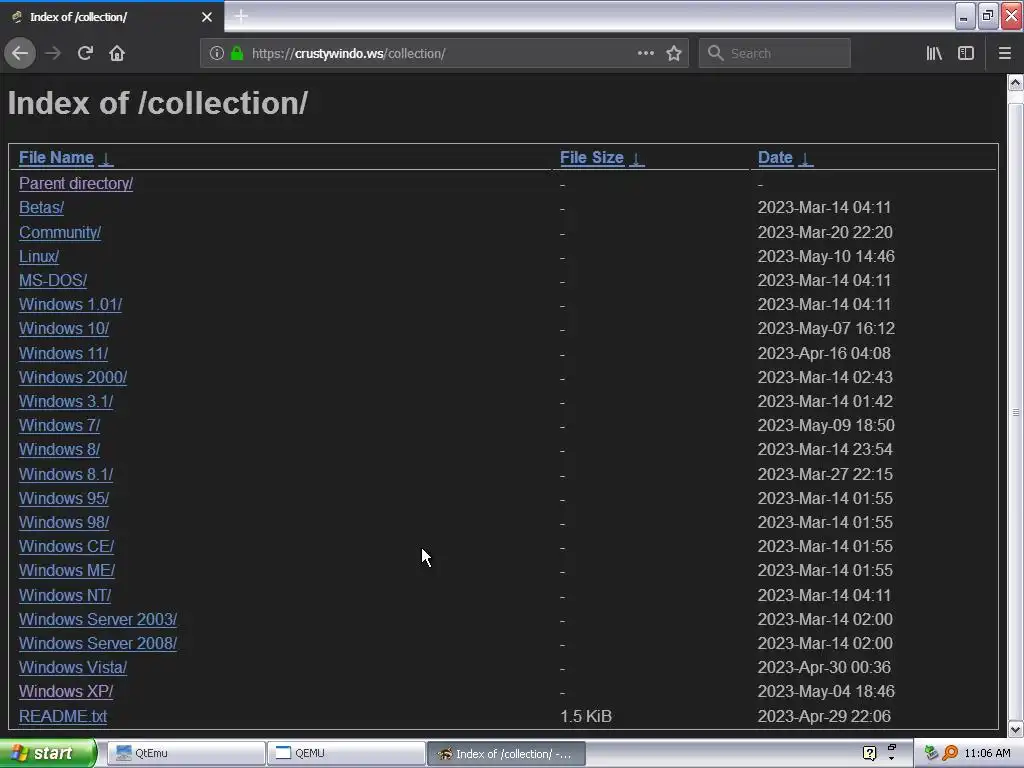The height and width of the screenshot is (768, 1024).
Task: Open site information icon in address bar
Action: (216, 54)
